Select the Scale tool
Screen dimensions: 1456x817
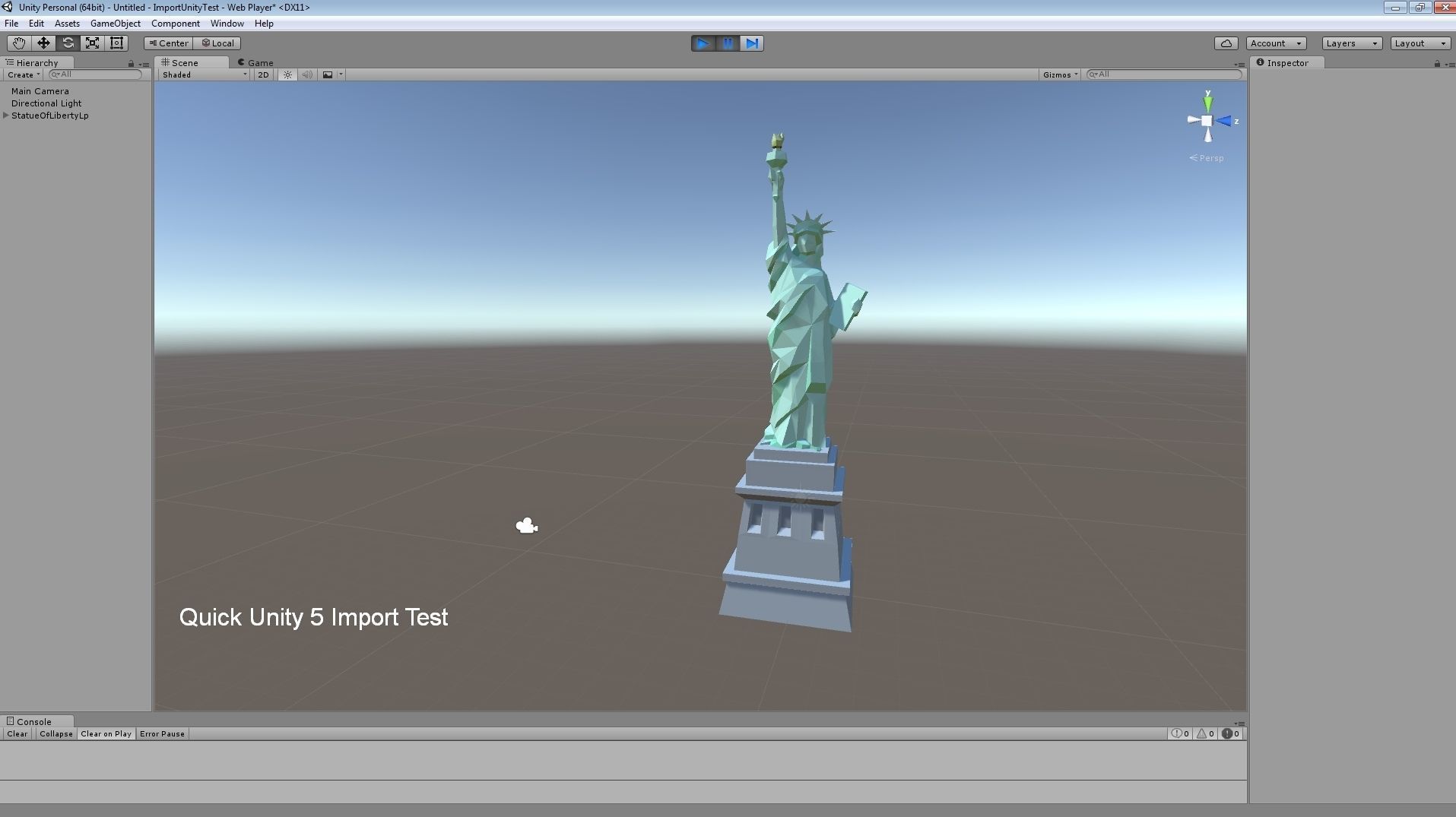[92, 43]
